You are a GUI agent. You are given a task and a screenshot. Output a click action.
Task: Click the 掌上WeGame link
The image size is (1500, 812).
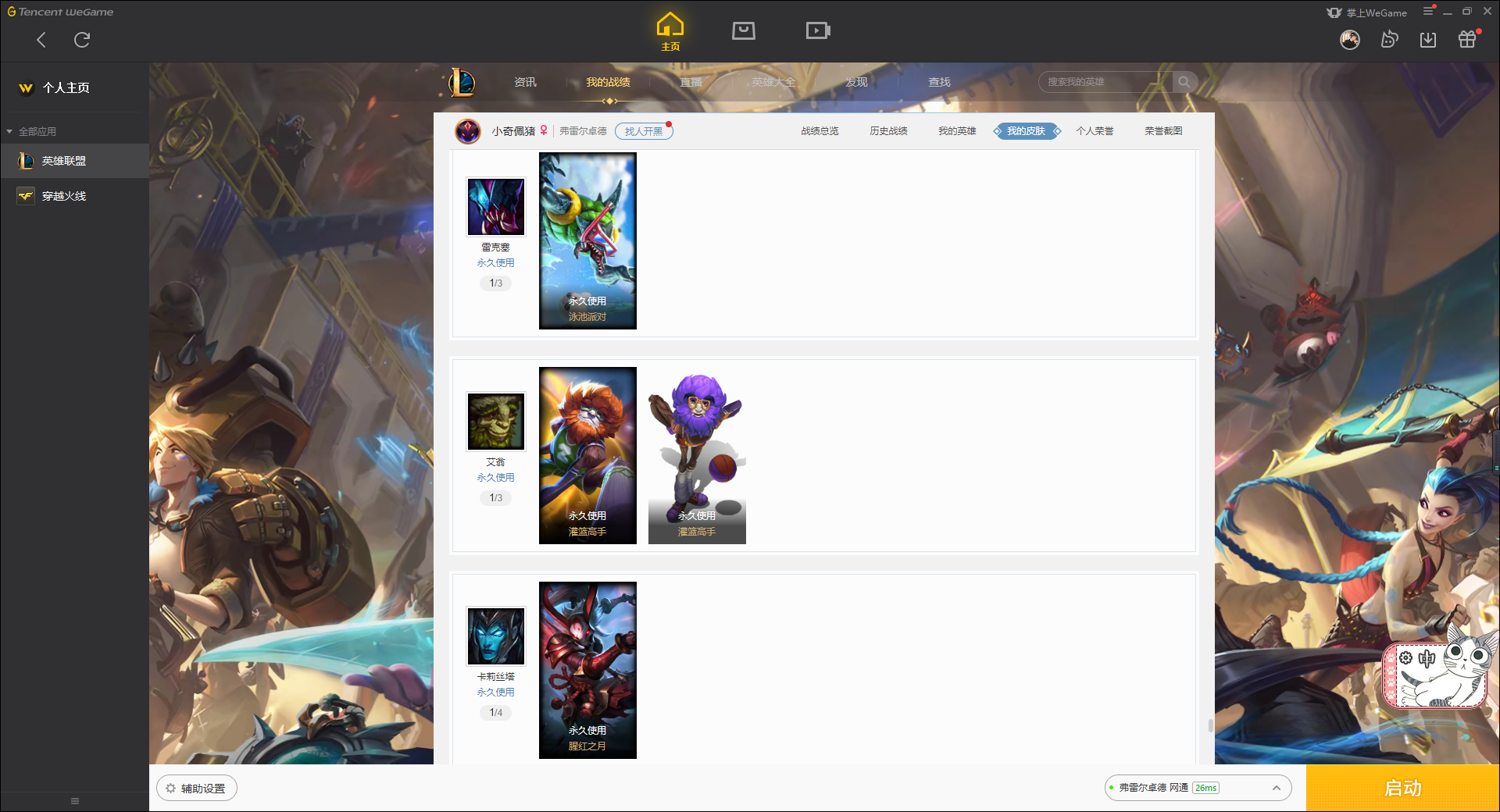[1367, 12]
